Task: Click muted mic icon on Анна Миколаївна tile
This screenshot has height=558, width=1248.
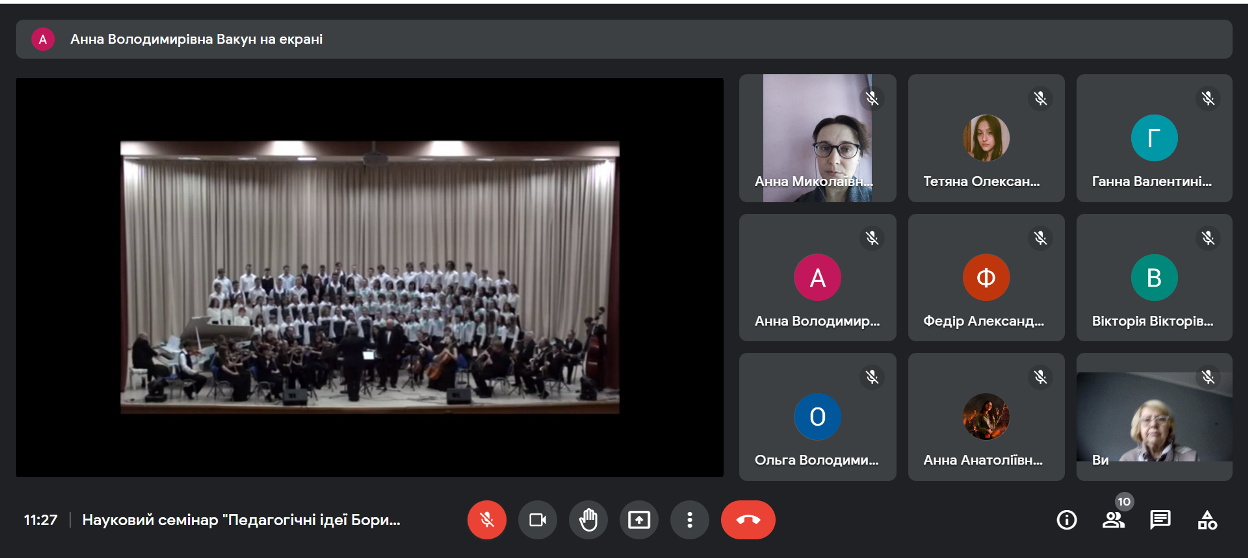Action: click(872, 98)
